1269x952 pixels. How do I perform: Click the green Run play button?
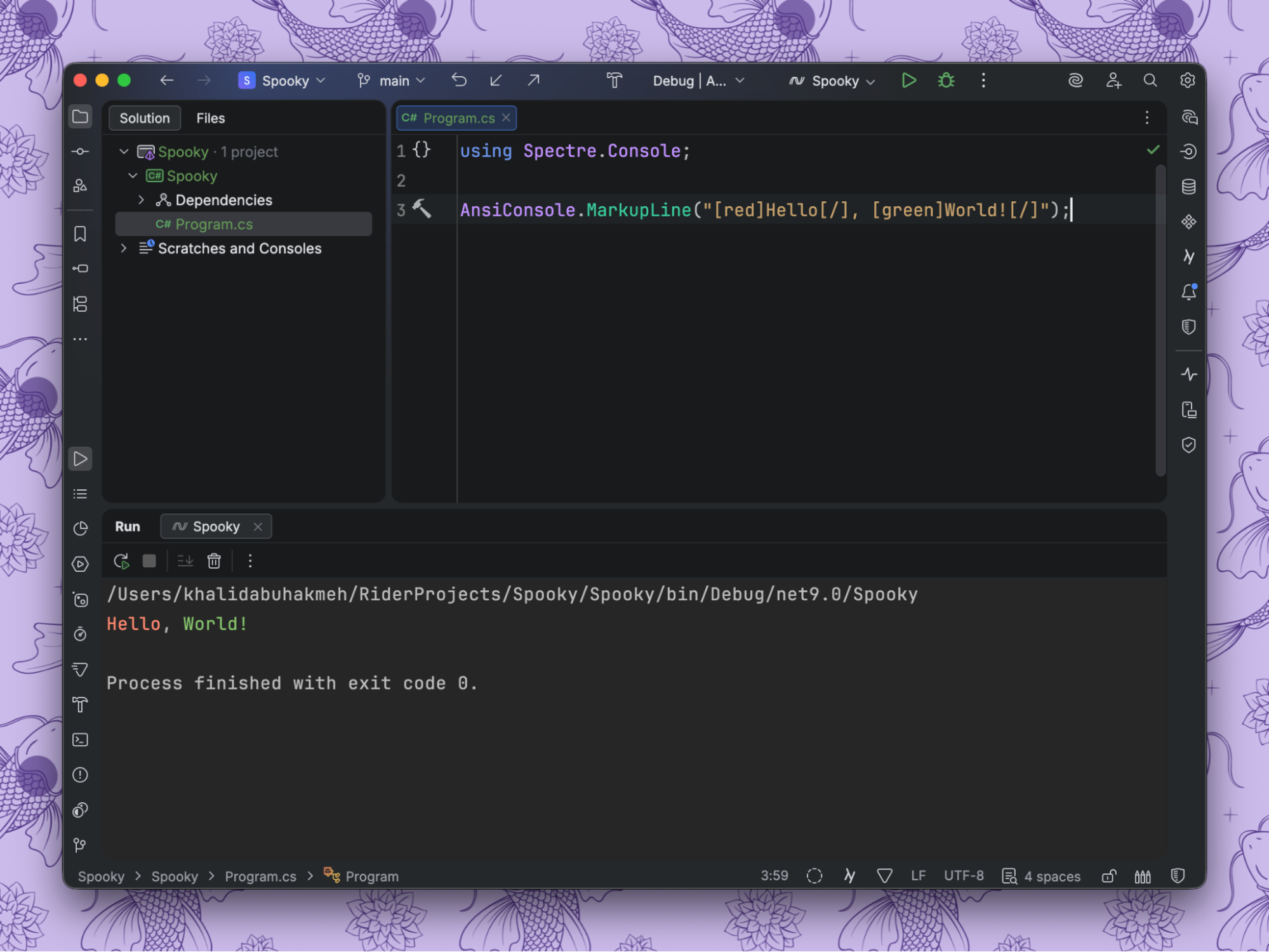point(908,81)
